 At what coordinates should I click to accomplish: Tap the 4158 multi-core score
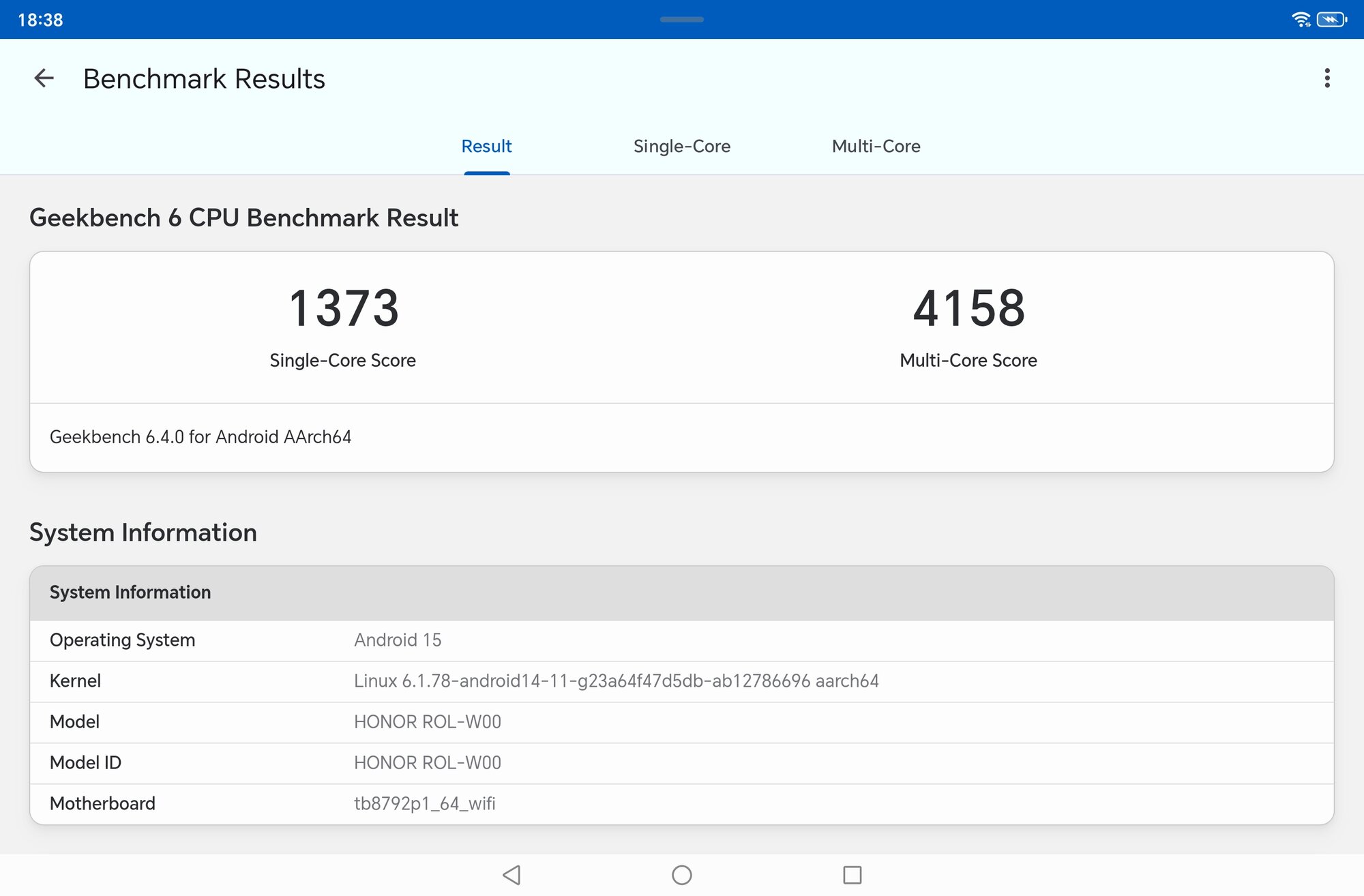click(x=968, y=308)
